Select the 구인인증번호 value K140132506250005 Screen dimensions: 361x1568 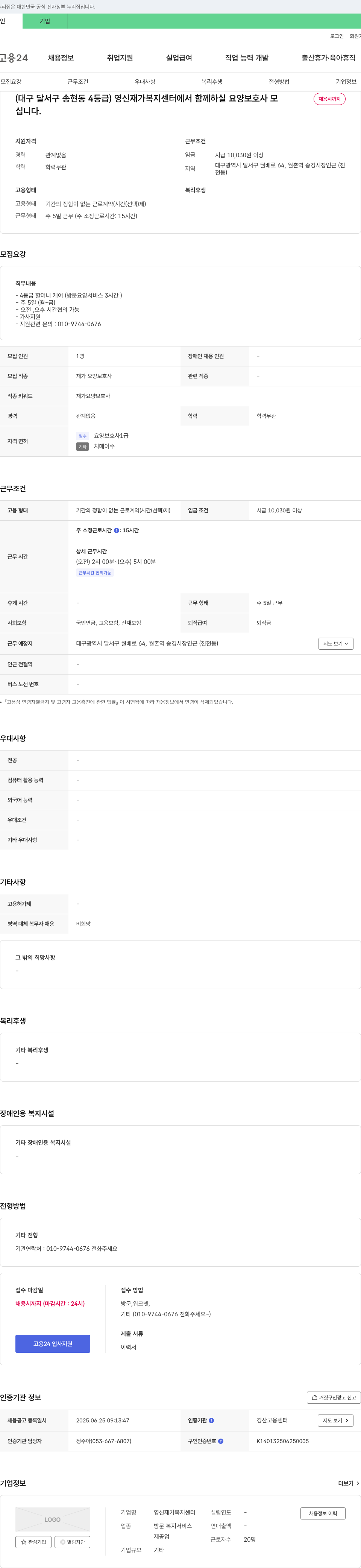(282, 1441)
